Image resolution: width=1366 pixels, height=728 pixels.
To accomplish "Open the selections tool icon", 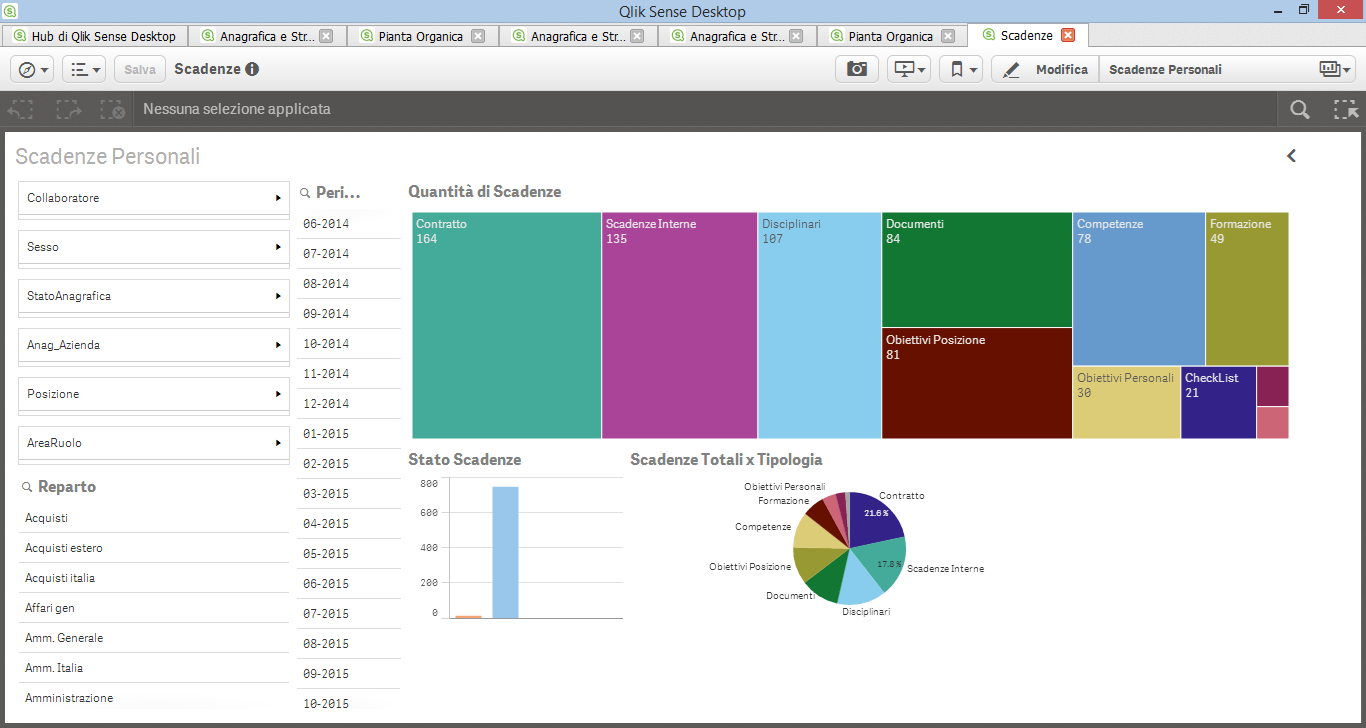I will (1346, 110).
